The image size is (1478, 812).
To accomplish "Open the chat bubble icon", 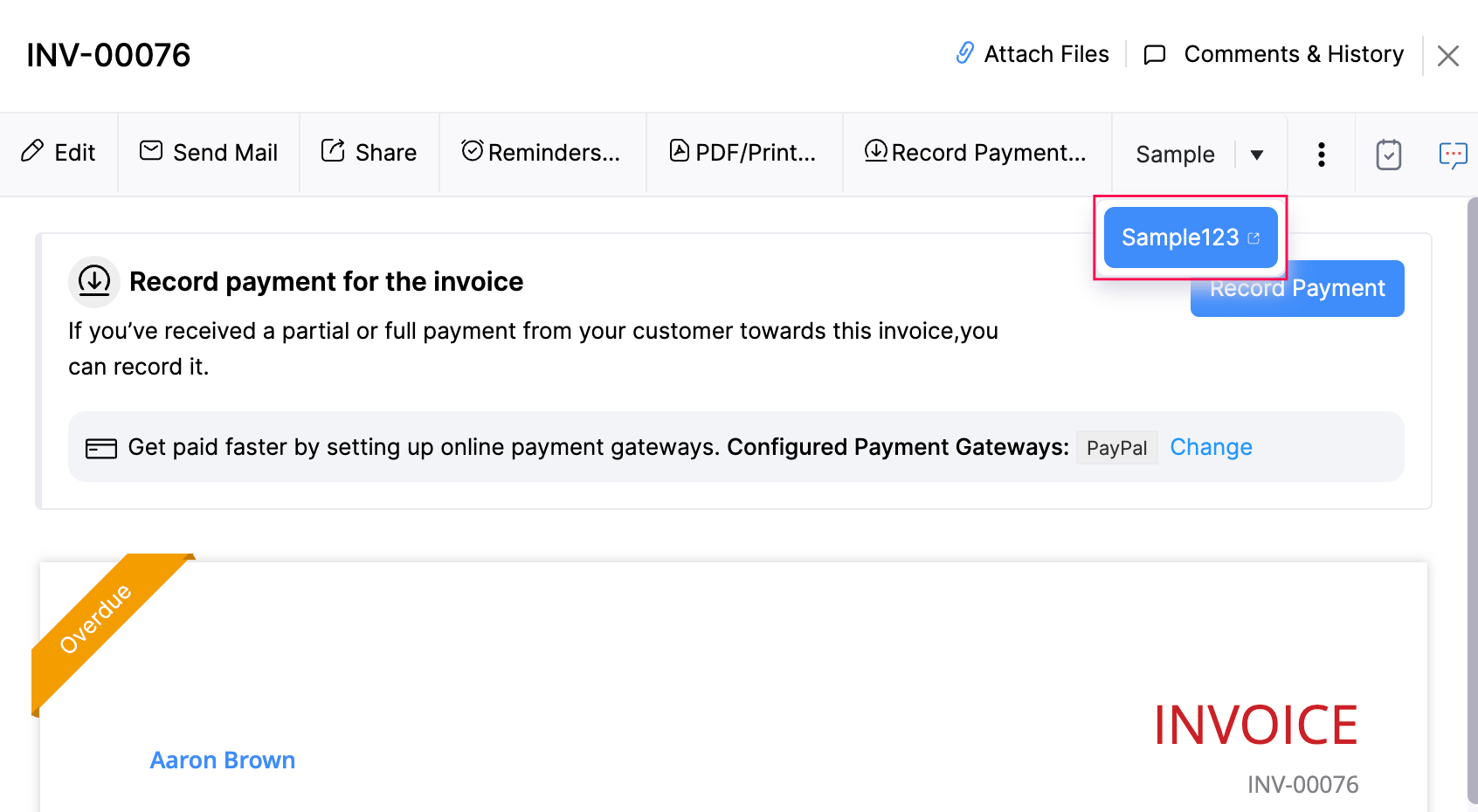I will point(1452,155).
